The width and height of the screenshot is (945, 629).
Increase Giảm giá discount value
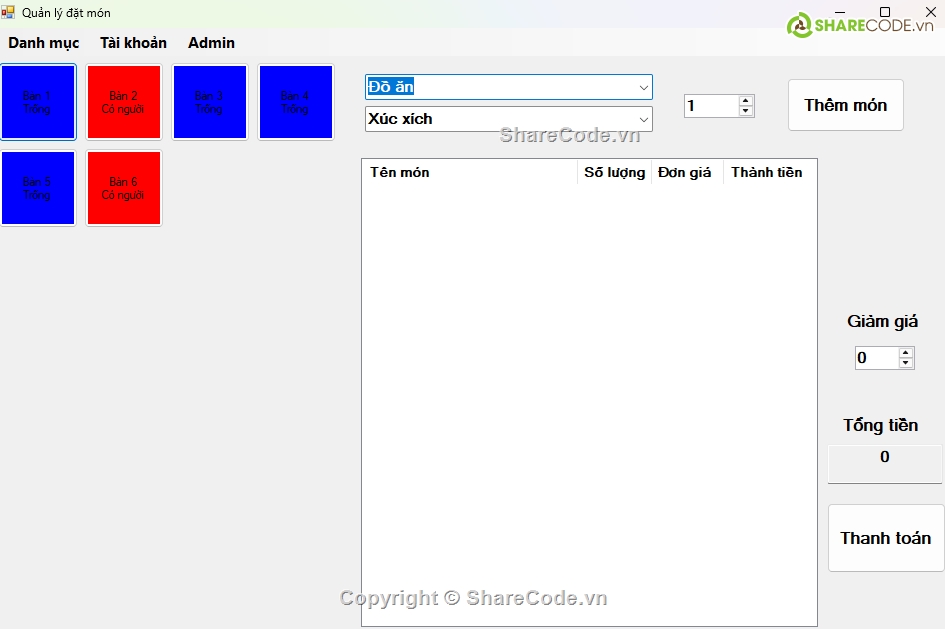pyautogui.click(x=906, y=352)
